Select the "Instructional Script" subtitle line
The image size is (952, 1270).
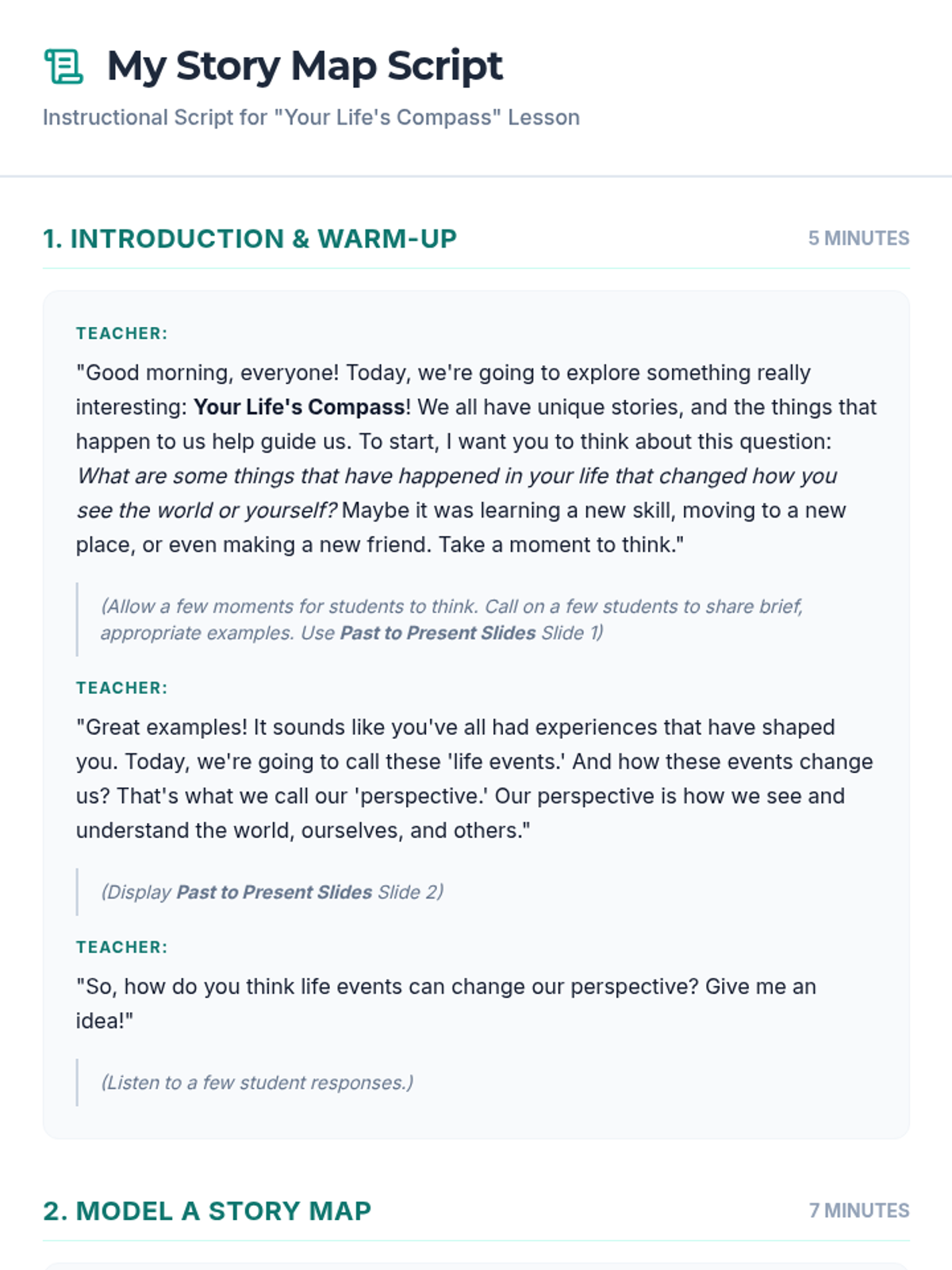tap(311, 117)
